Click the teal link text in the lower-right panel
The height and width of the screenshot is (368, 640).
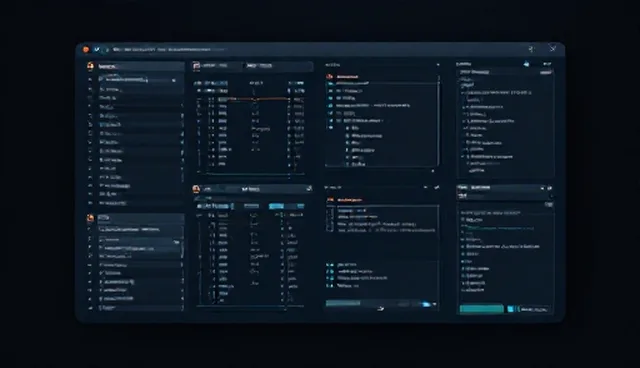point(500,228)
